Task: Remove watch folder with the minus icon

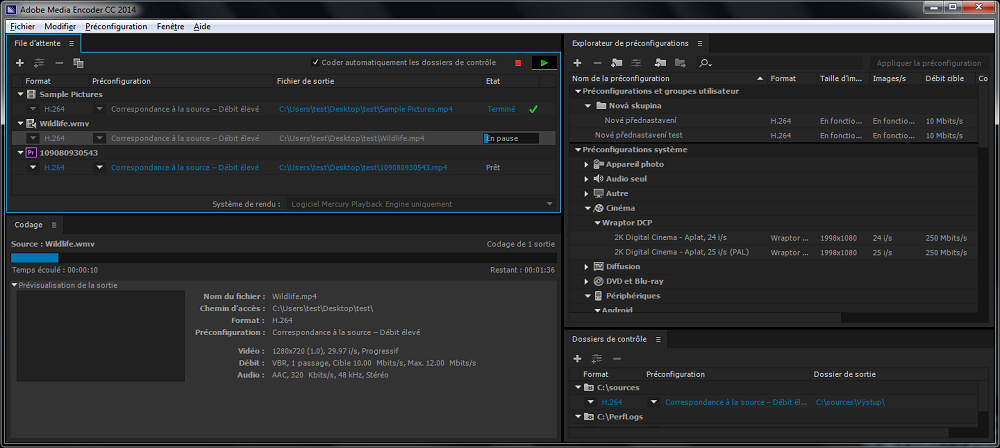Action: (617, 359)
